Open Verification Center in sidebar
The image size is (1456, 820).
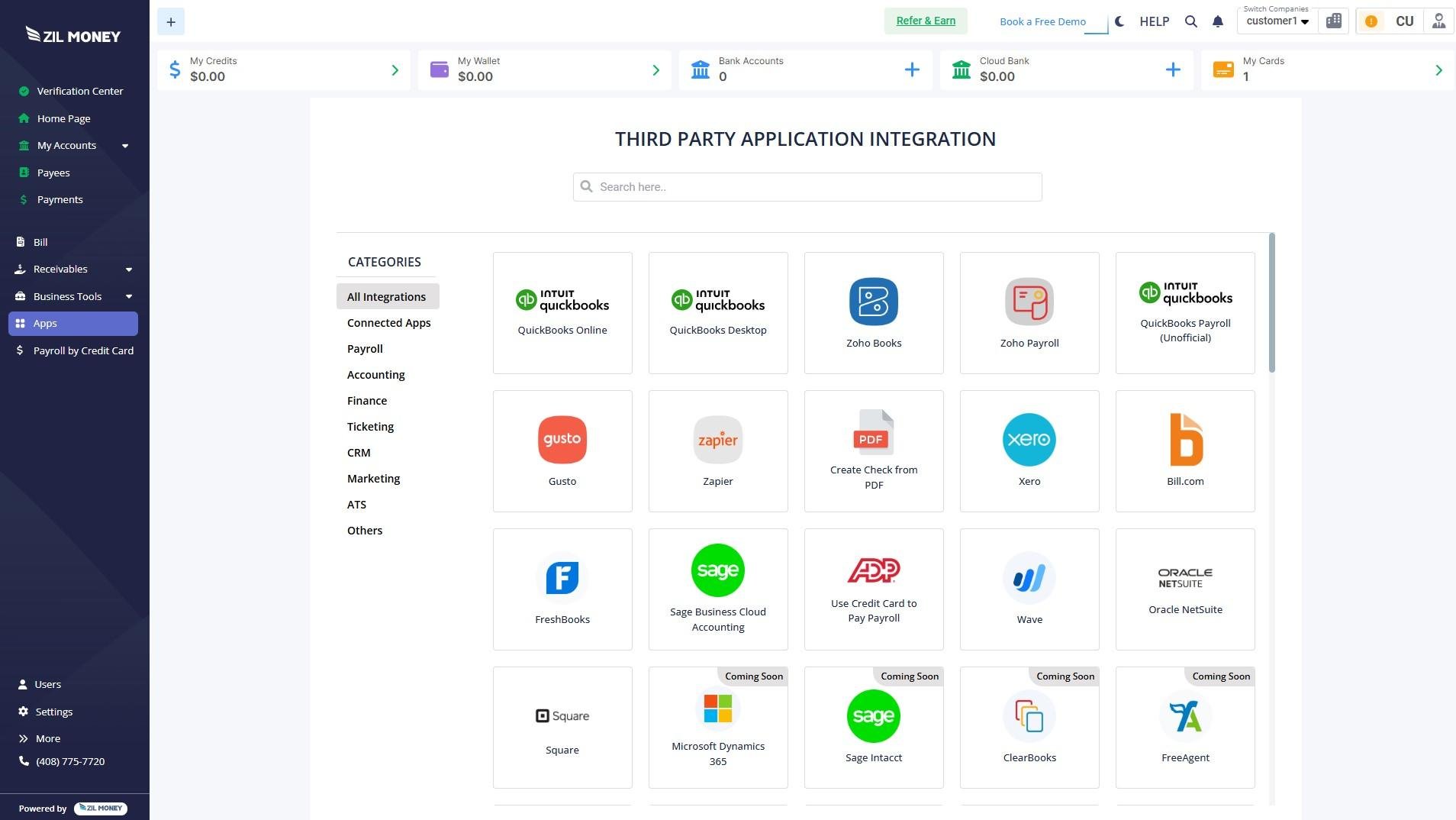point(71,92)
